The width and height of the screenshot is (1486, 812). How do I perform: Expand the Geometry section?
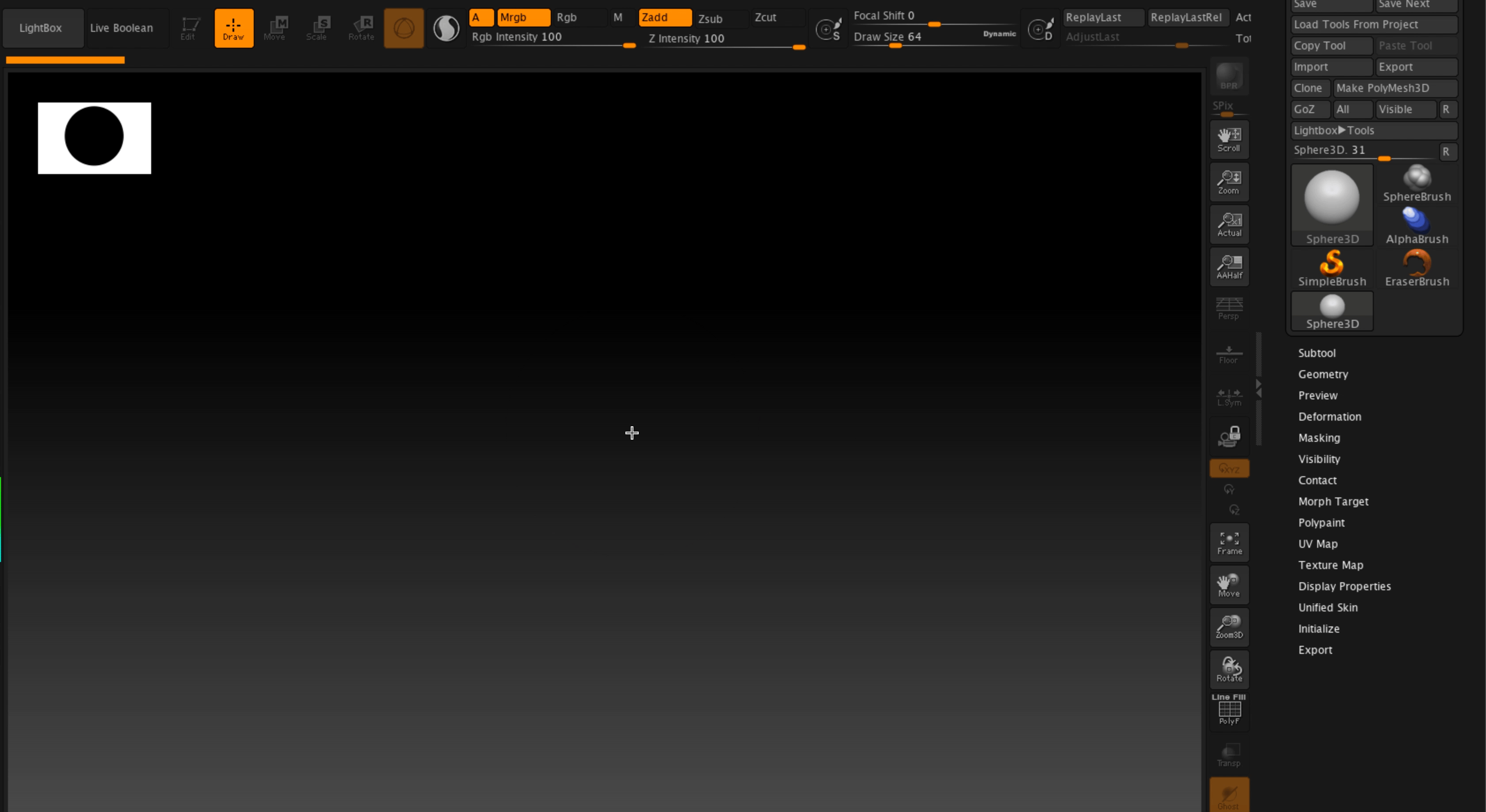coord(1323,374)
